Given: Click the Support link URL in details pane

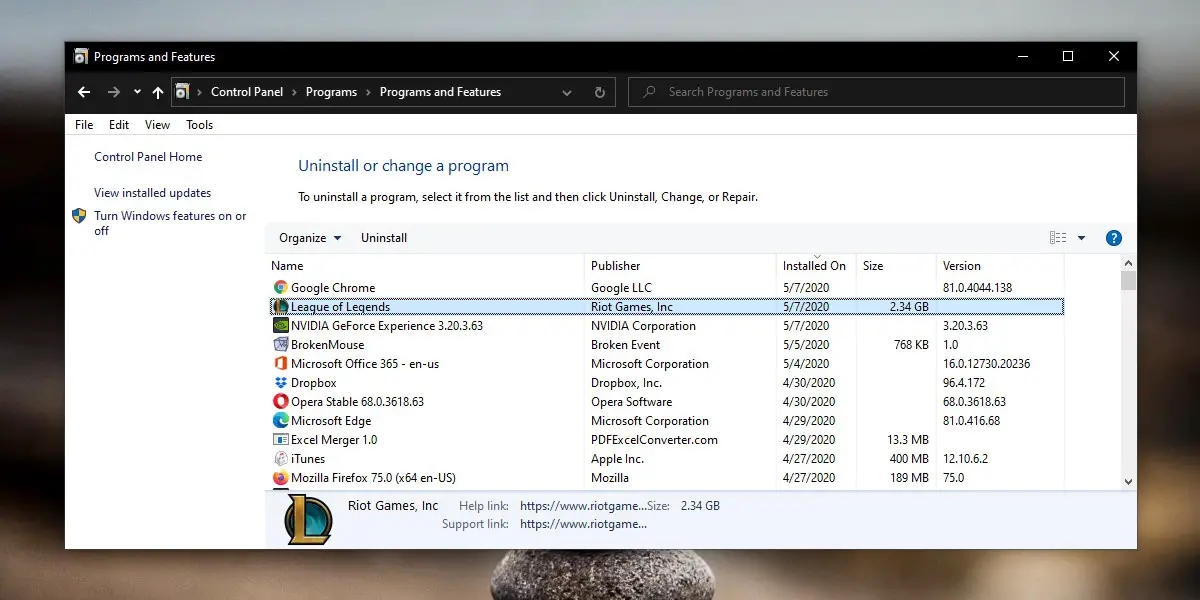Looking at the screenshot, I should coord(583,524).
